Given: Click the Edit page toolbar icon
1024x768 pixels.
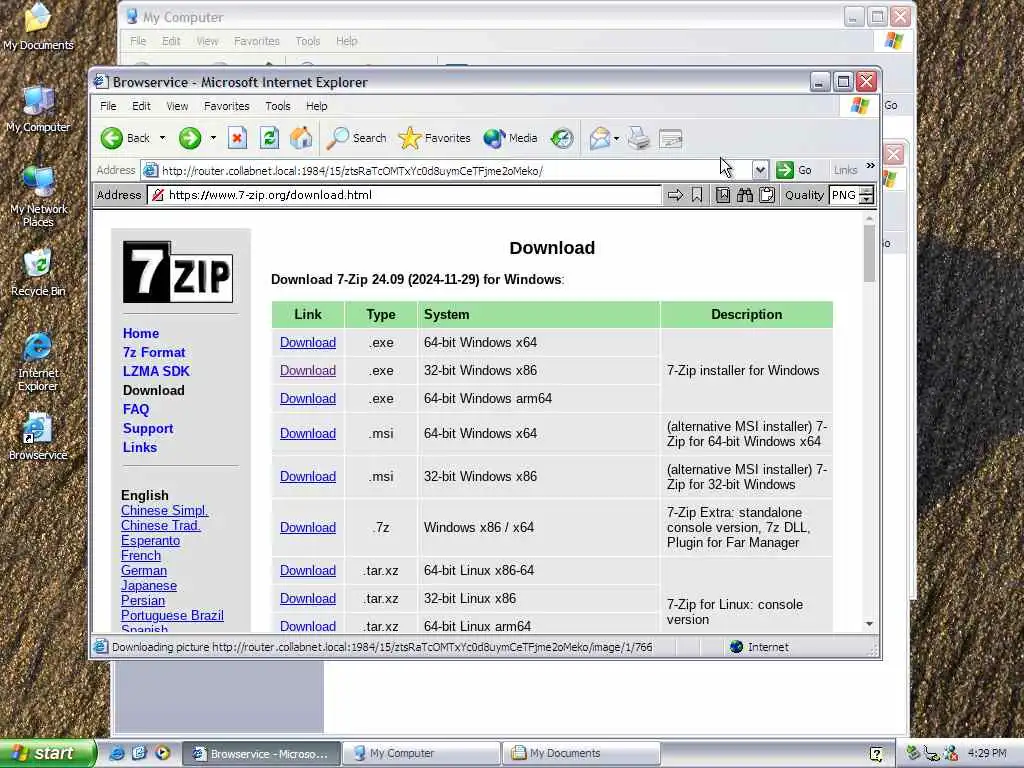Looking at the screenshot, I should pos(671,138).
